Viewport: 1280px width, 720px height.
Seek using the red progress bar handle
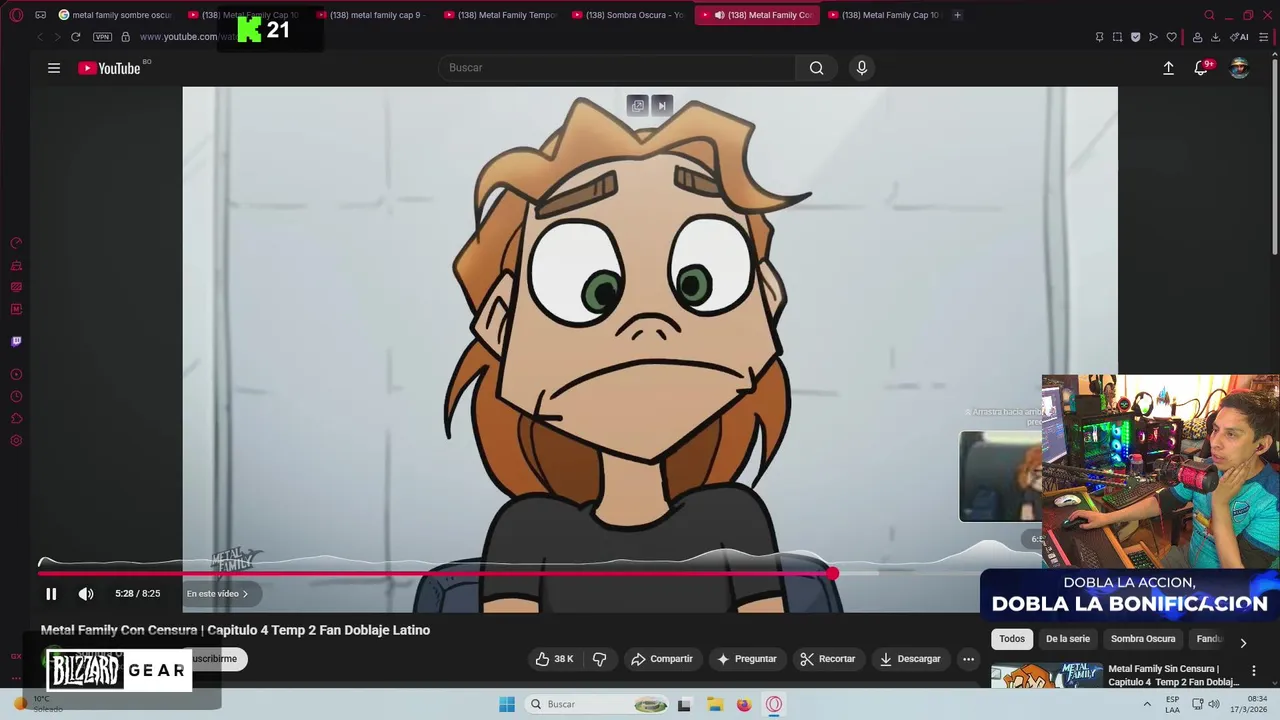click(833, 573)
